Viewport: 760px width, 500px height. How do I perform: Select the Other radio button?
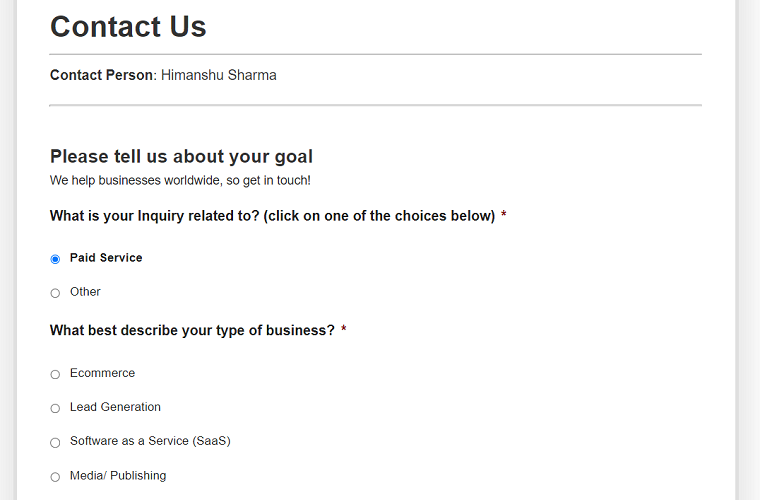pos(55,293)
